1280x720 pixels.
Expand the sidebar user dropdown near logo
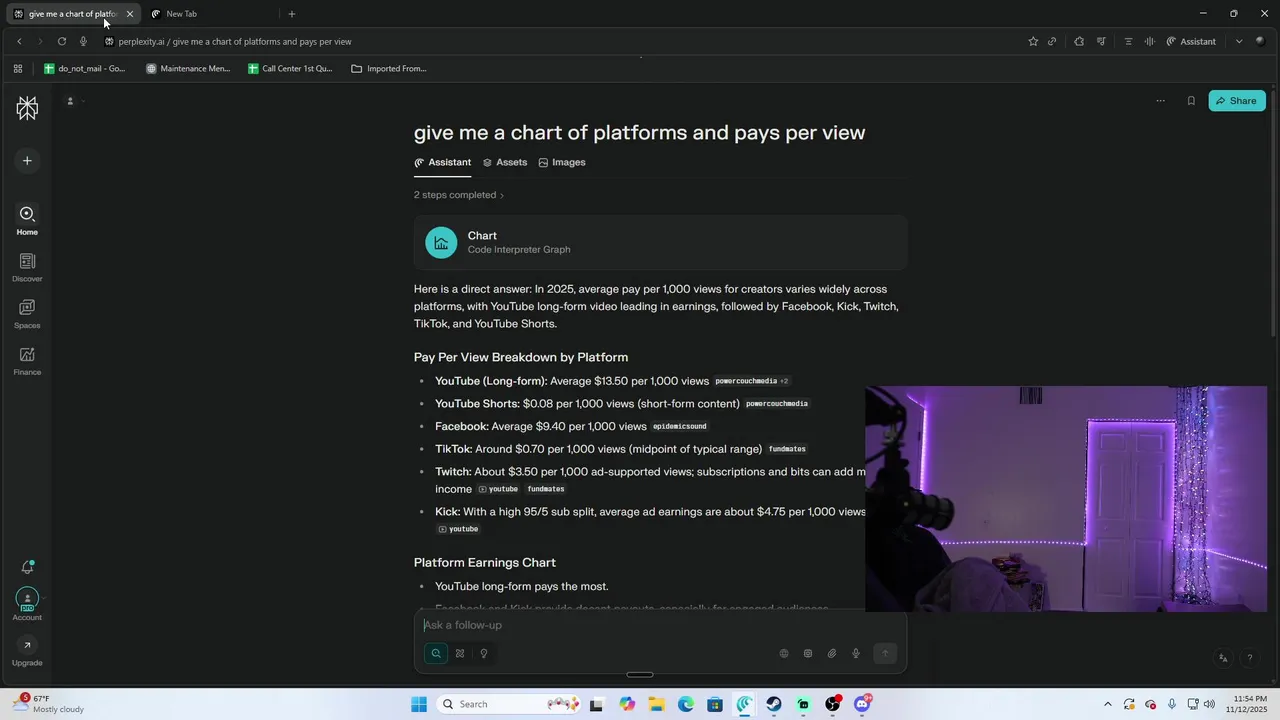[x=74, y=101]
